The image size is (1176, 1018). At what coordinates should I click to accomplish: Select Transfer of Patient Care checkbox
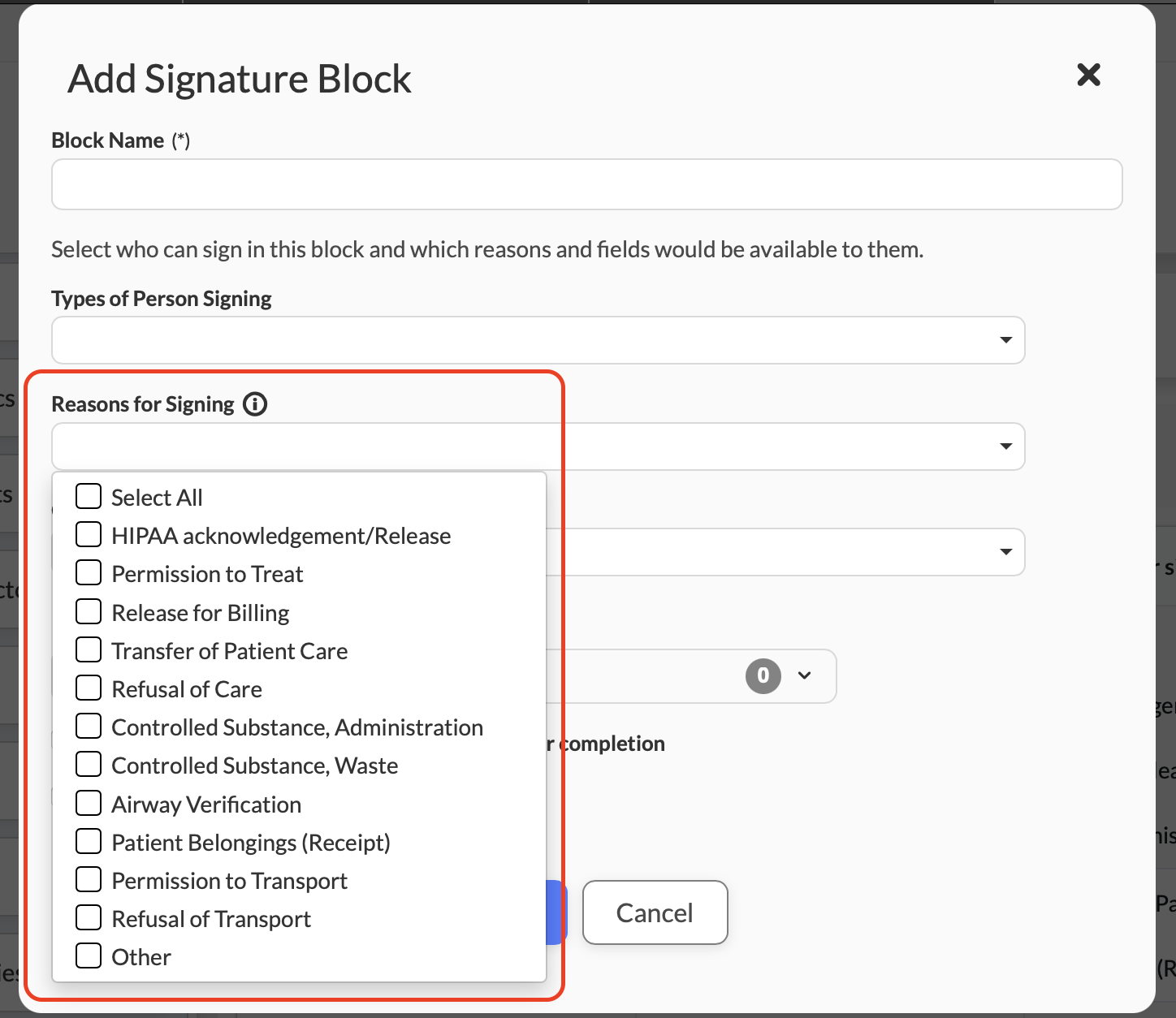[89, 650]
